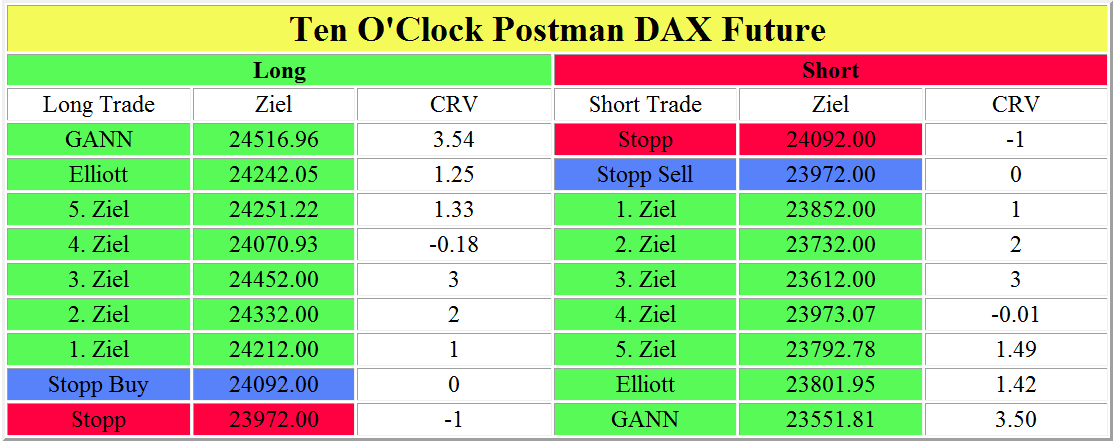The height and width of the screenshot is (445, 1116).
Task: Select the long GANN target 24516.96
Action: tap(273, 140)
